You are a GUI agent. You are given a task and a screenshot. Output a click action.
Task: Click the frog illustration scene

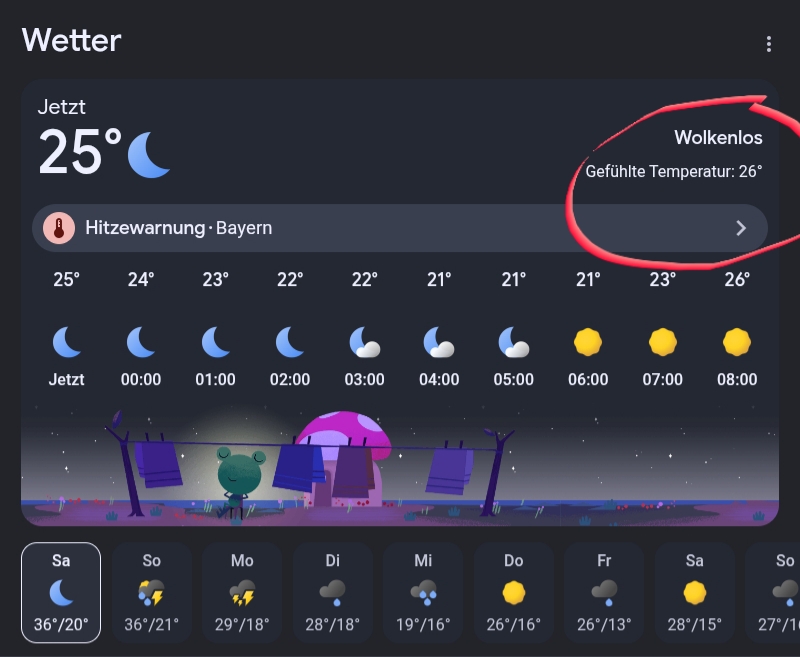tap(399, 464)
